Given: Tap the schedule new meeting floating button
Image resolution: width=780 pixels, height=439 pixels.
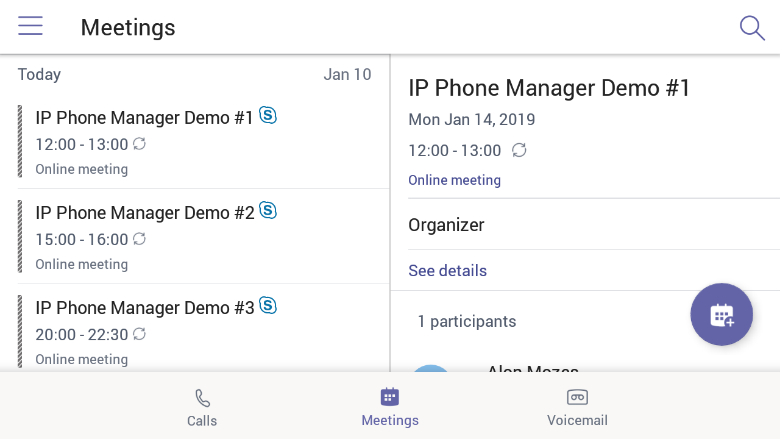Looking at the screenshot, I should point(721,314).
